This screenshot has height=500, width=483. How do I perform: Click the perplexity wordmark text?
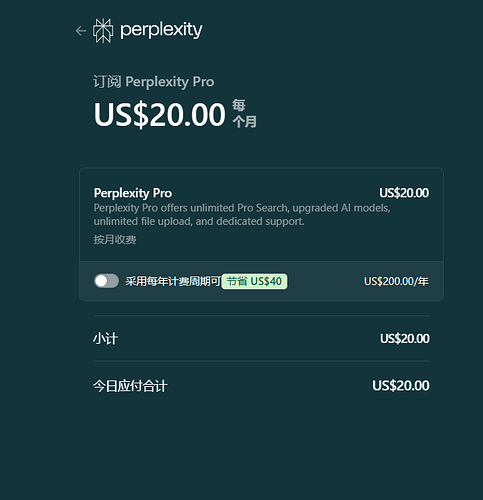coord(161,30)
